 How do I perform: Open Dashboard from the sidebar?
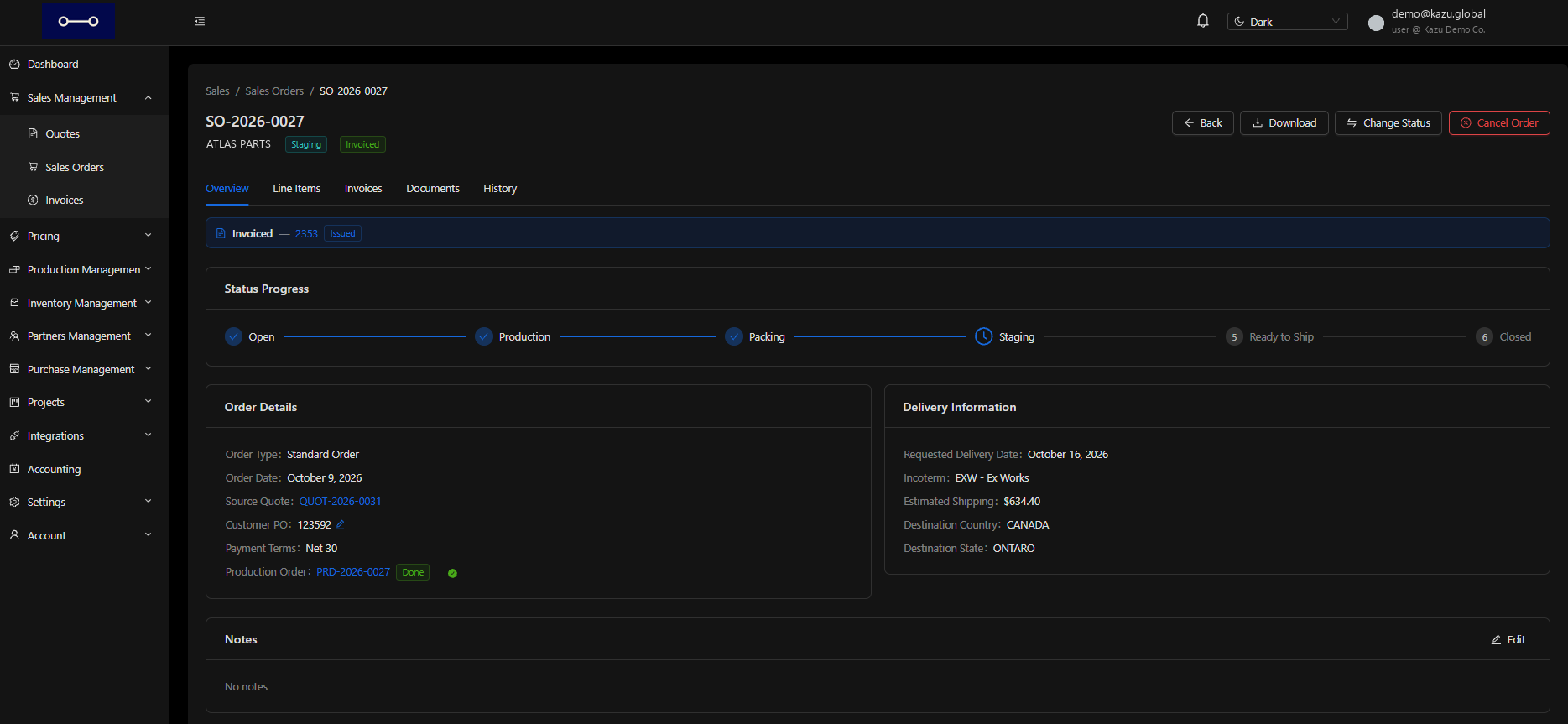click(x=84, y=64)
